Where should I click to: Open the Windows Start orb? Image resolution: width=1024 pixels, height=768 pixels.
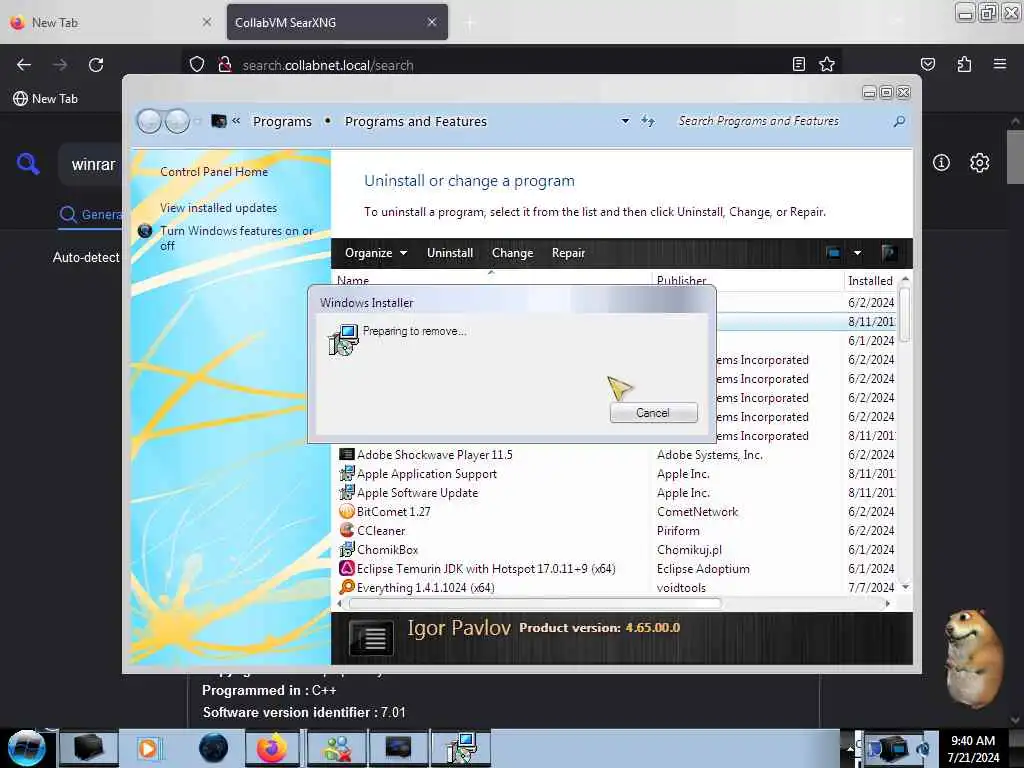click(27, 748)
